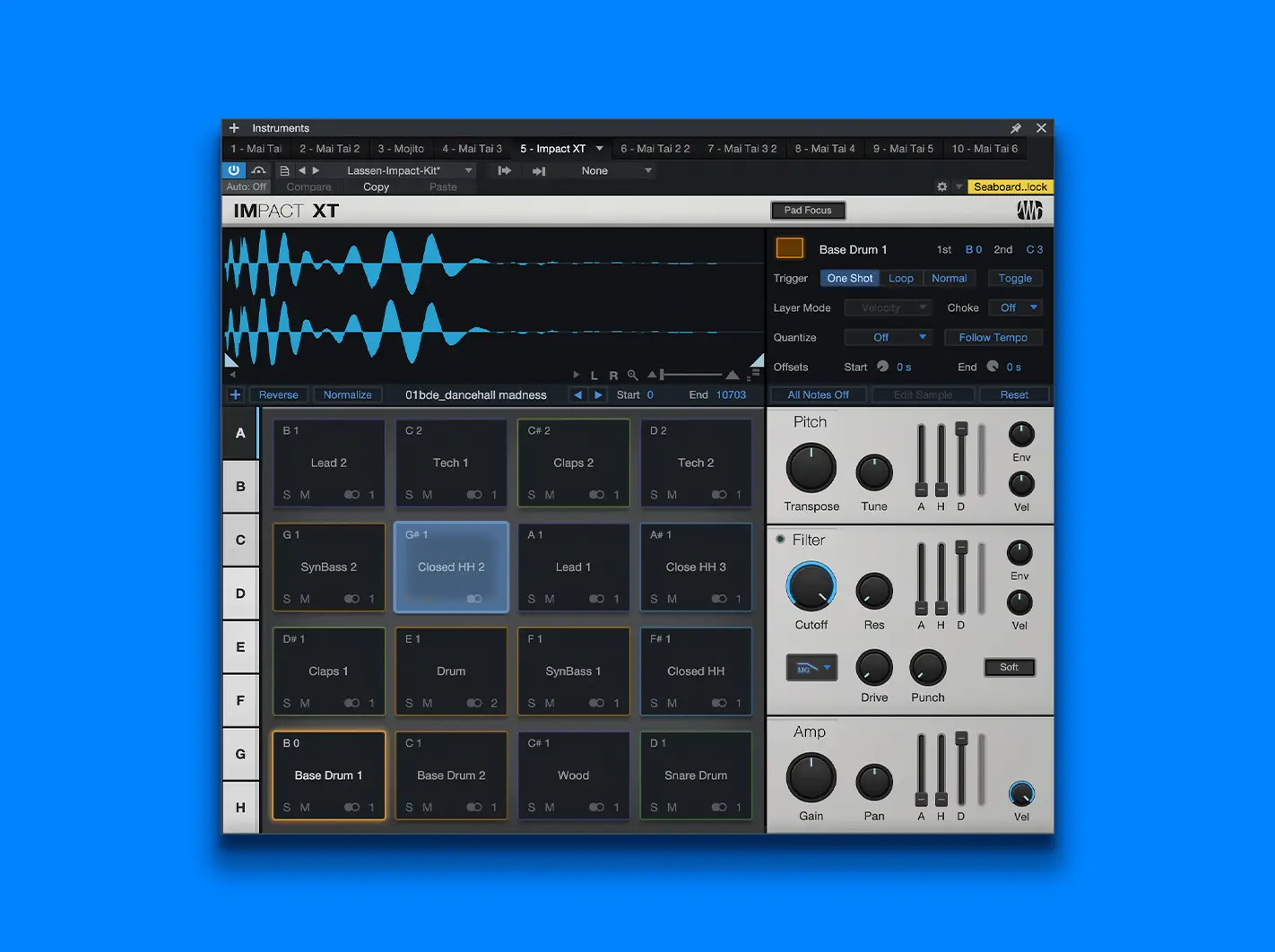Click the MIDI output arrow icon in toolbar

point(505,170)
